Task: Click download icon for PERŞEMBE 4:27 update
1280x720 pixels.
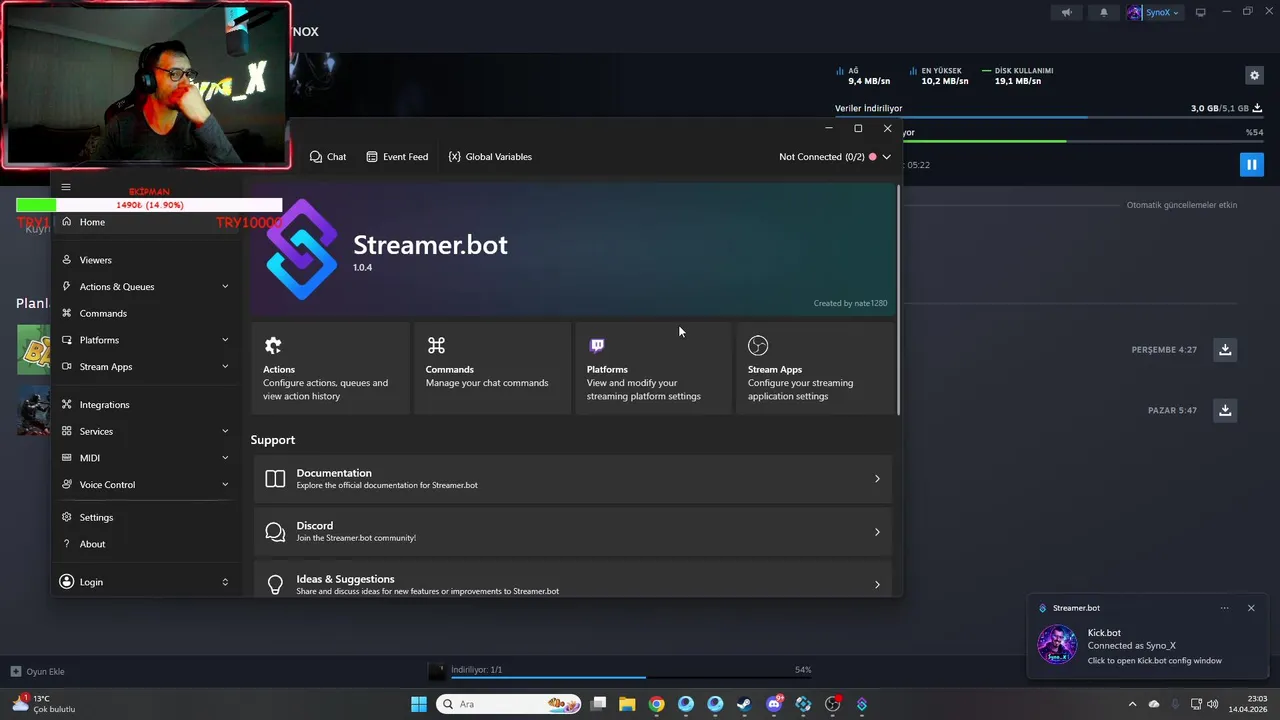Action: tap(1225, 350)
